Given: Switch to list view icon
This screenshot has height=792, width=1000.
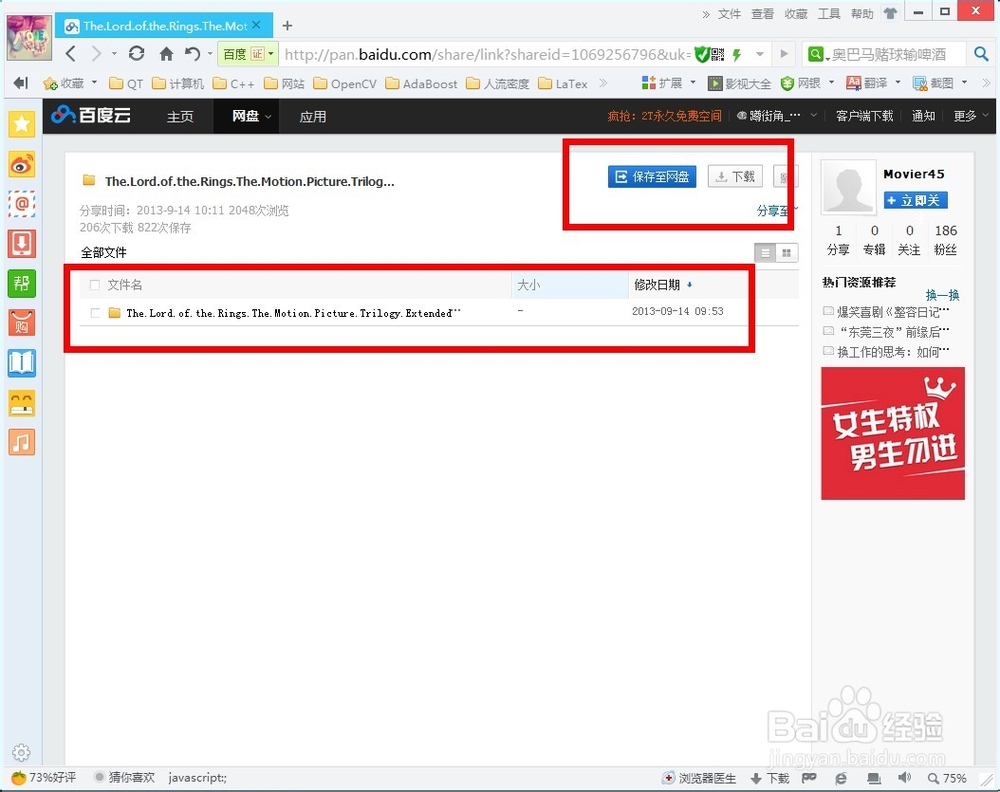Looking at the screenshot, I should 765,253.
